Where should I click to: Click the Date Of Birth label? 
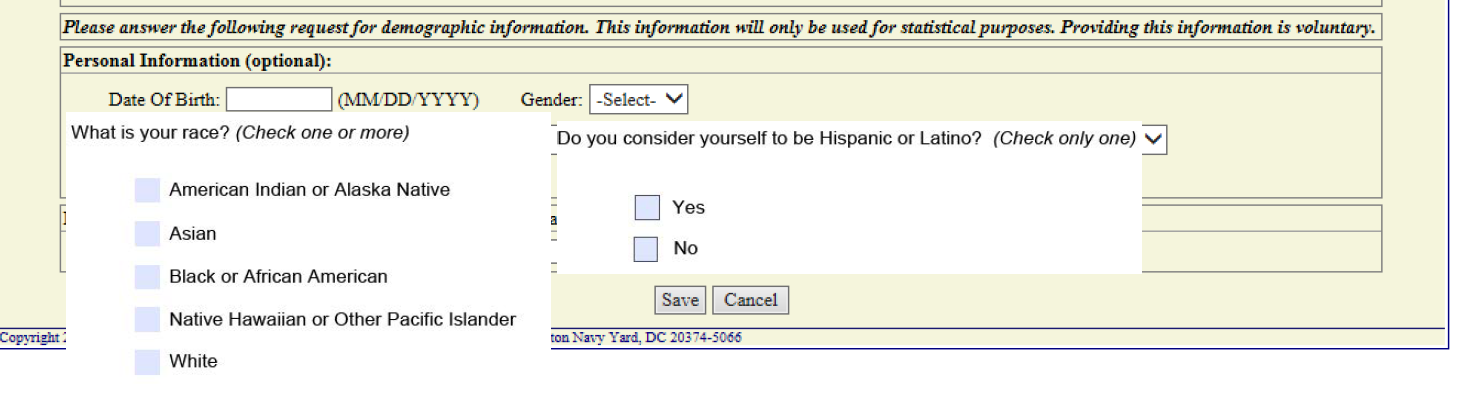pyautogui.click(x=164, y=100)
